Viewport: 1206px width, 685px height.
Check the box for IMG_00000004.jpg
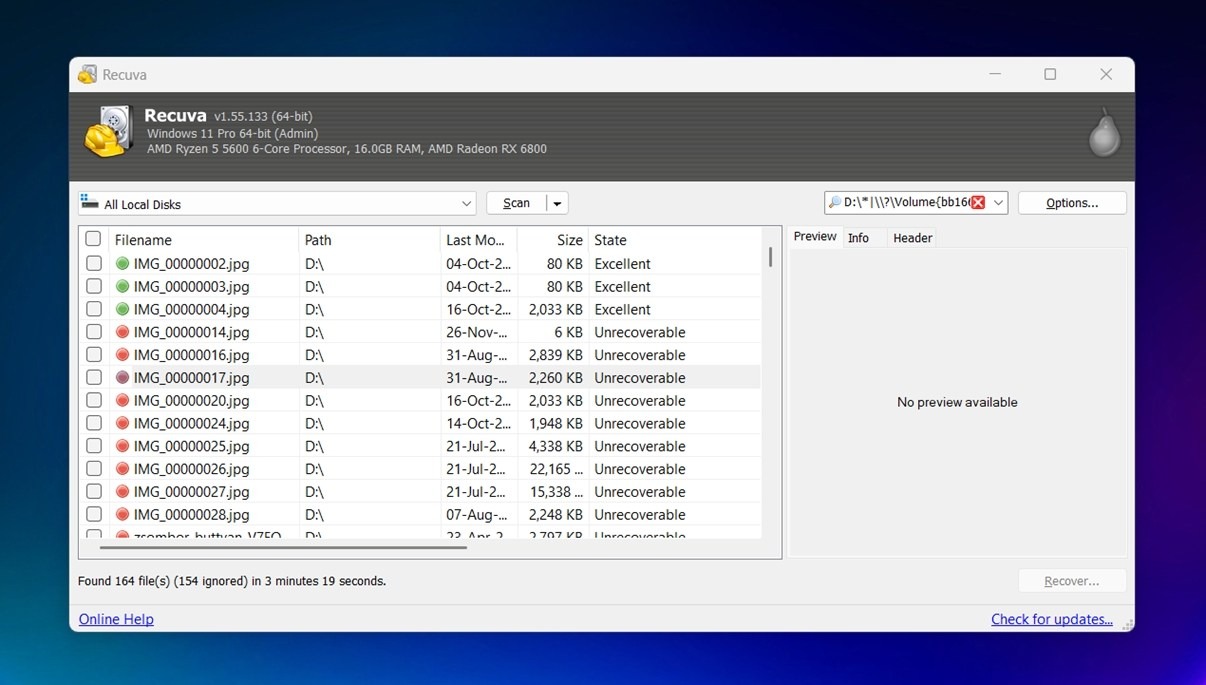point(93,309)
